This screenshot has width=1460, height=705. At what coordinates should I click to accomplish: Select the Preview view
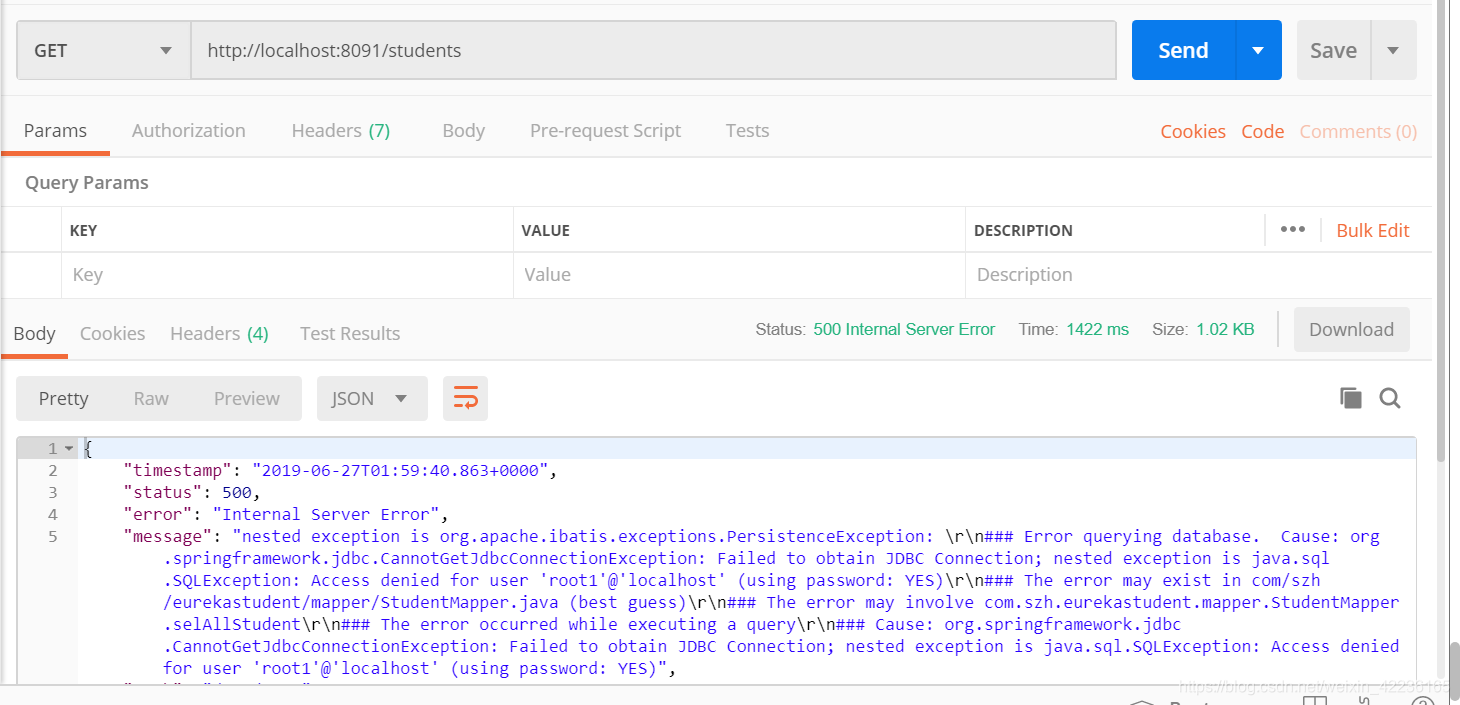(x=247, y=398)
